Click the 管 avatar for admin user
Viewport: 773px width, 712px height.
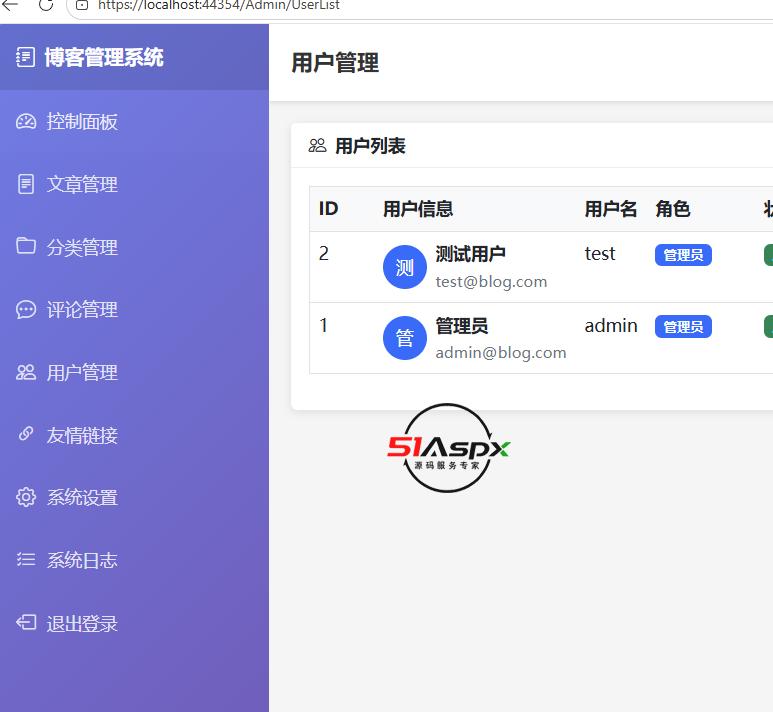[405, 338]
